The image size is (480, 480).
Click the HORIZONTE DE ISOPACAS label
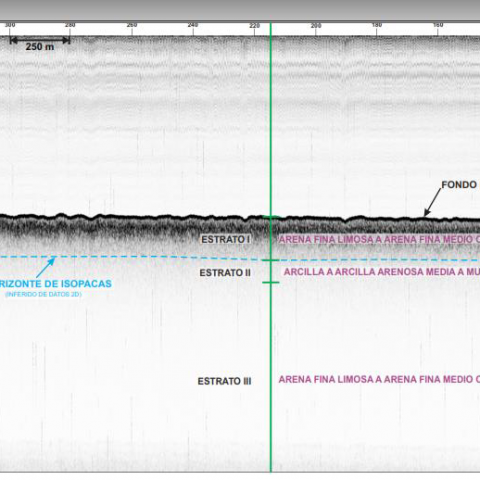pos(55,284)
